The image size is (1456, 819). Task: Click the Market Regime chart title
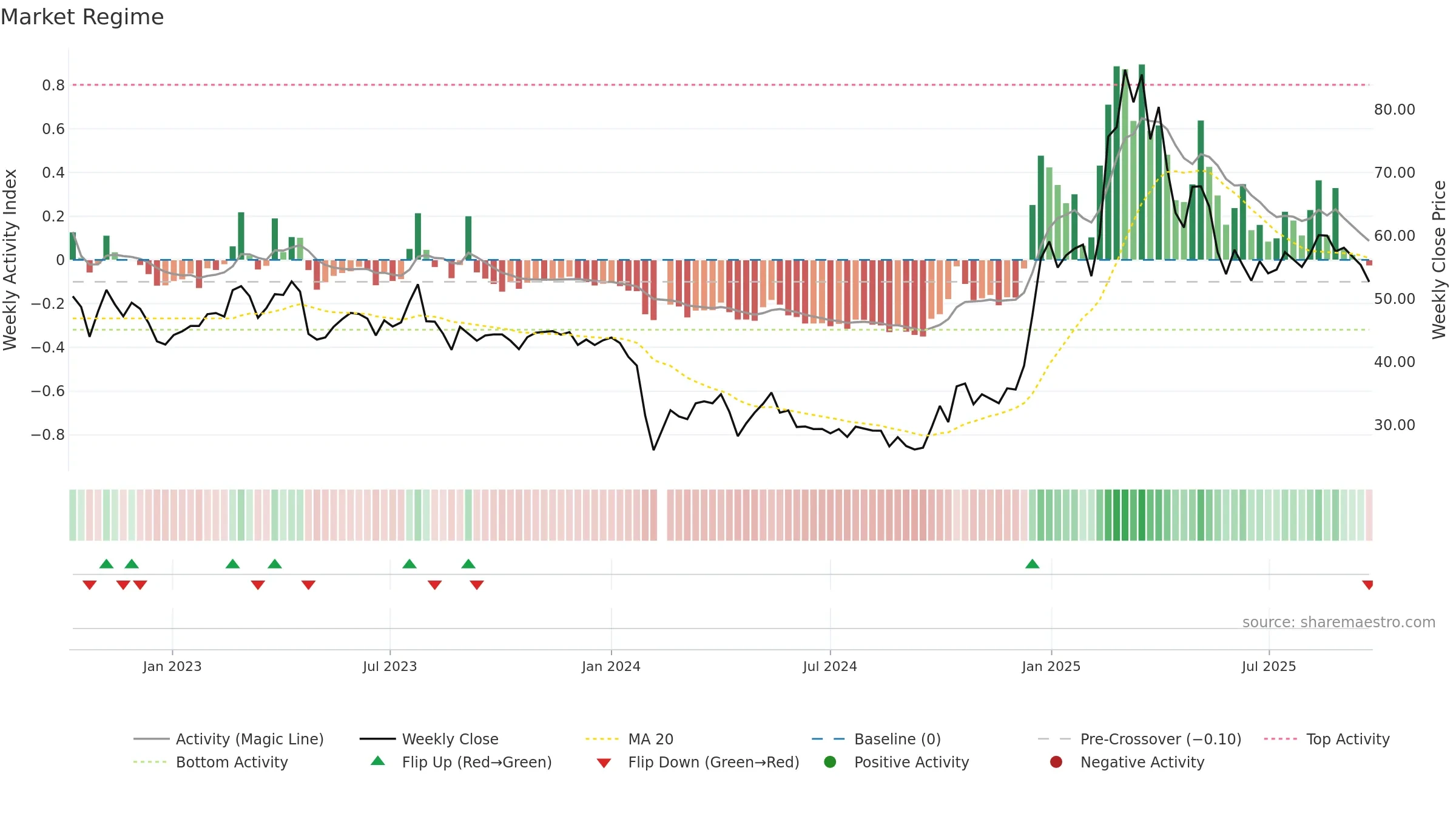[x=82, y=17]
